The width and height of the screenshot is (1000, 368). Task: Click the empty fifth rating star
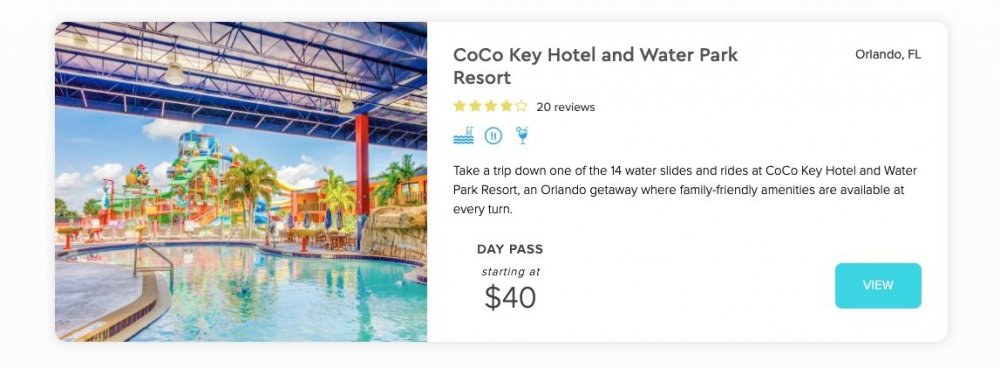(522, 106)
